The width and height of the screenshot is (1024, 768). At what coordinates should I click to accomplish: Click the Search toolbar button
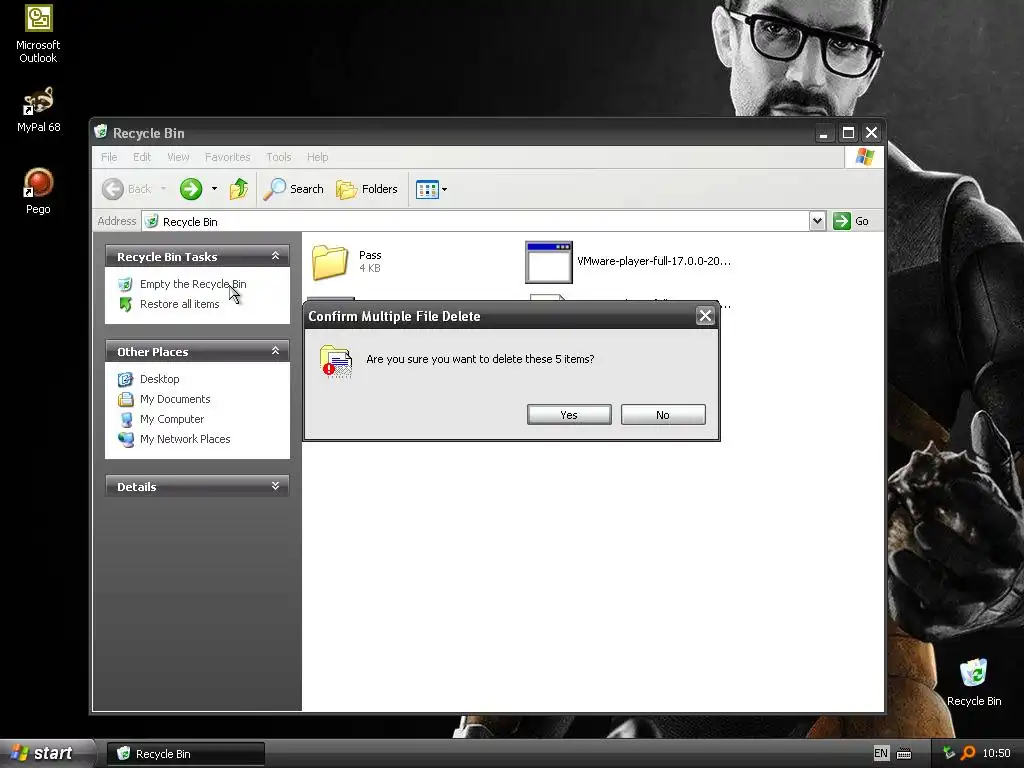tap(294, 189)
